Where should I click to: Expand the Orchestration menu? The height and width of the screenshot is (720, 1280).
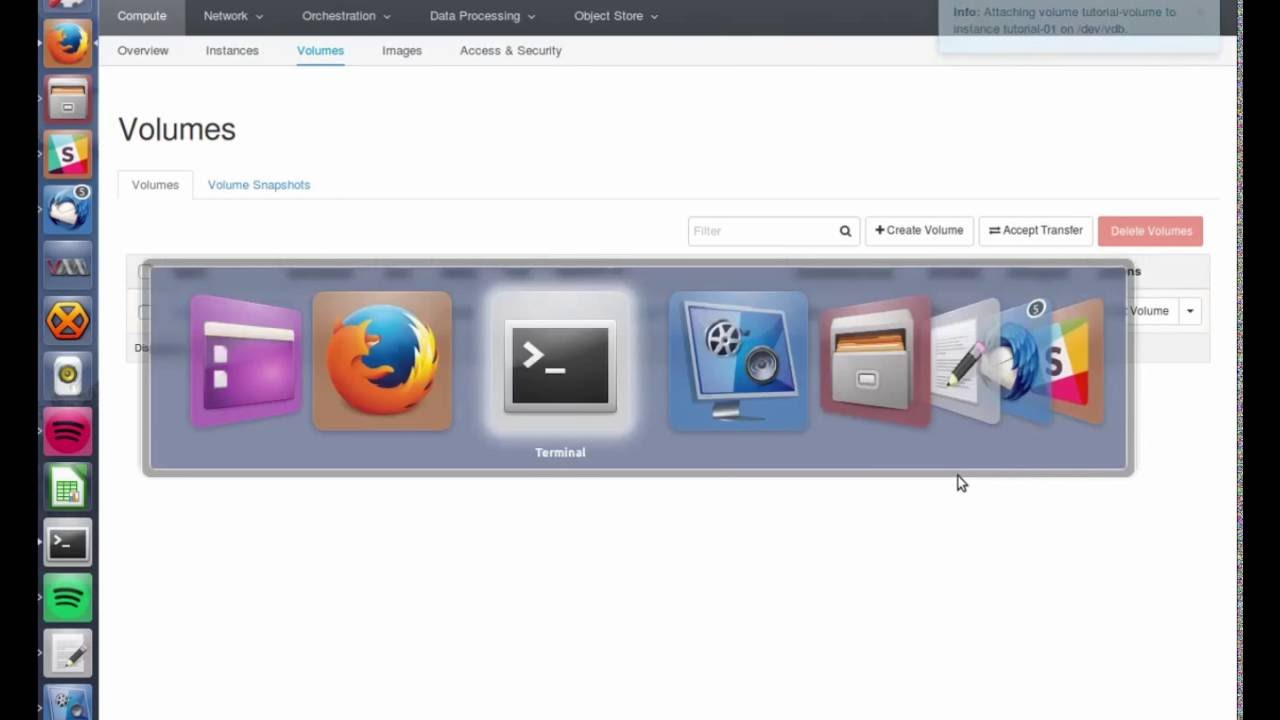click(346, 16)
